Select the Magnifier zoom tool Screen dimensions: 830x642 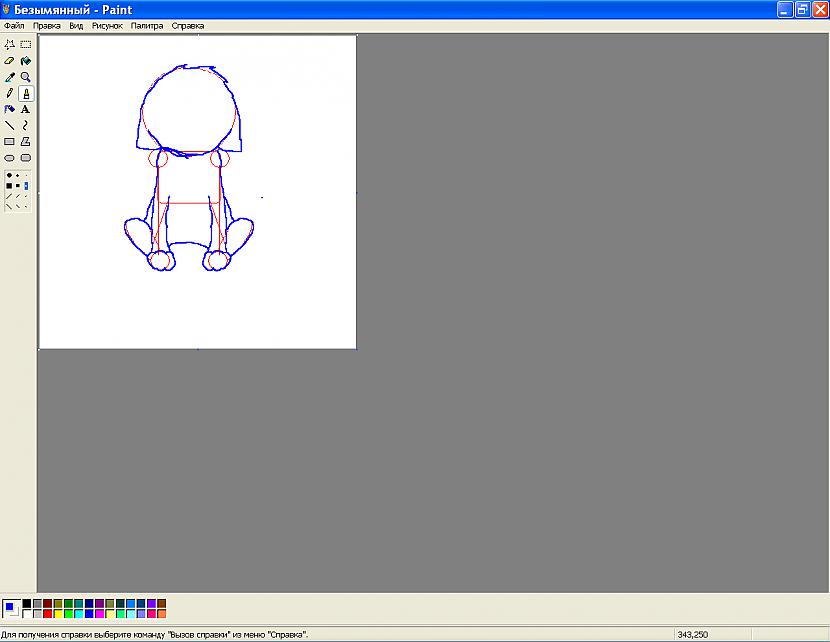[x=25, y=77]
